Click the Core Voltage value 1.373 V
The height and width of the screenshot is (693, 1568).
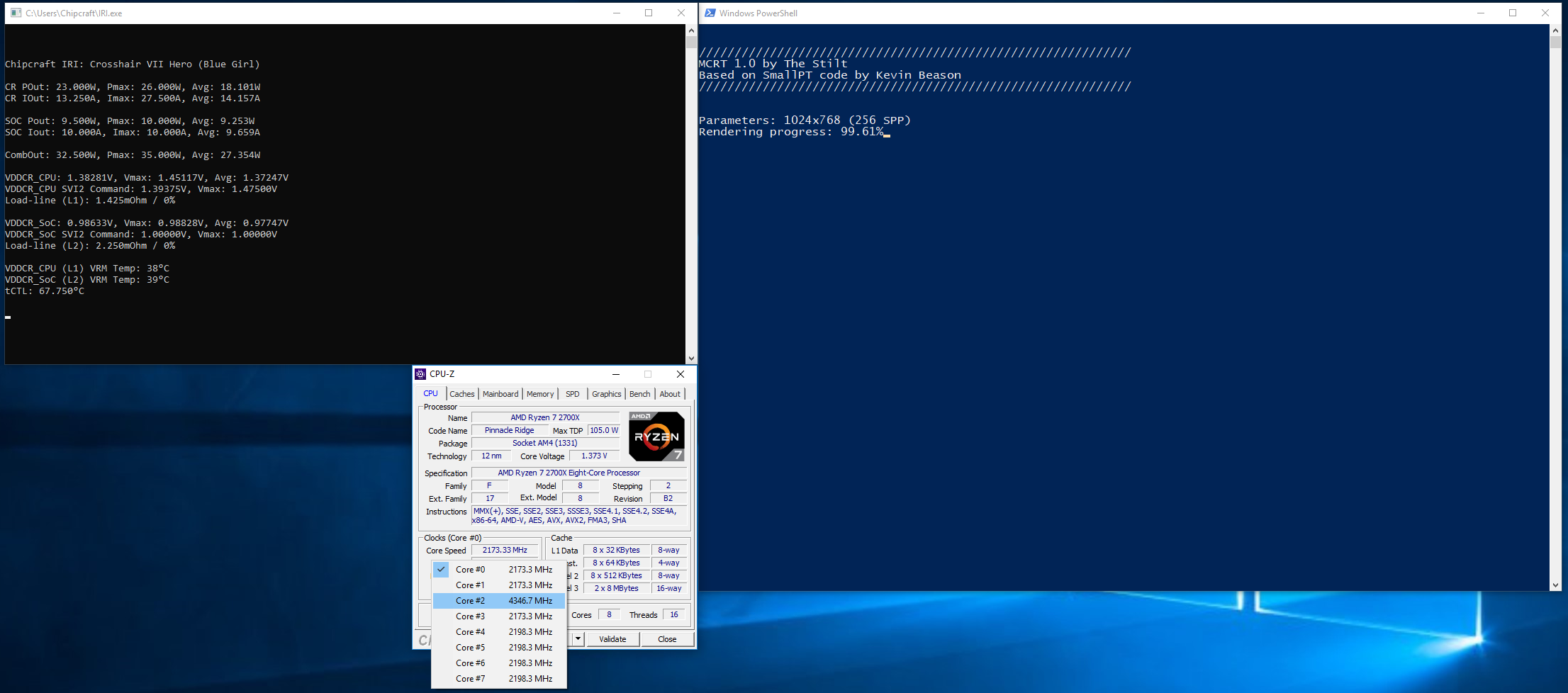click(594, 456)
